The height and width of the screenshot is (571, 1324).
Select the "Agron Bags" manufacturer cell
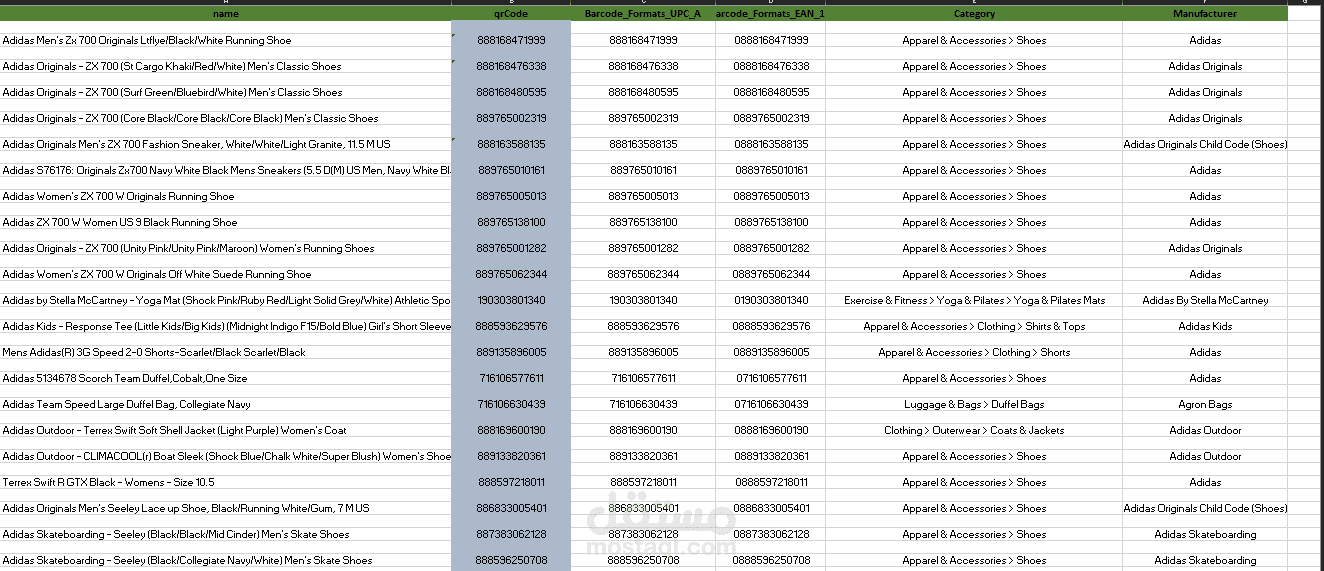1205,404
